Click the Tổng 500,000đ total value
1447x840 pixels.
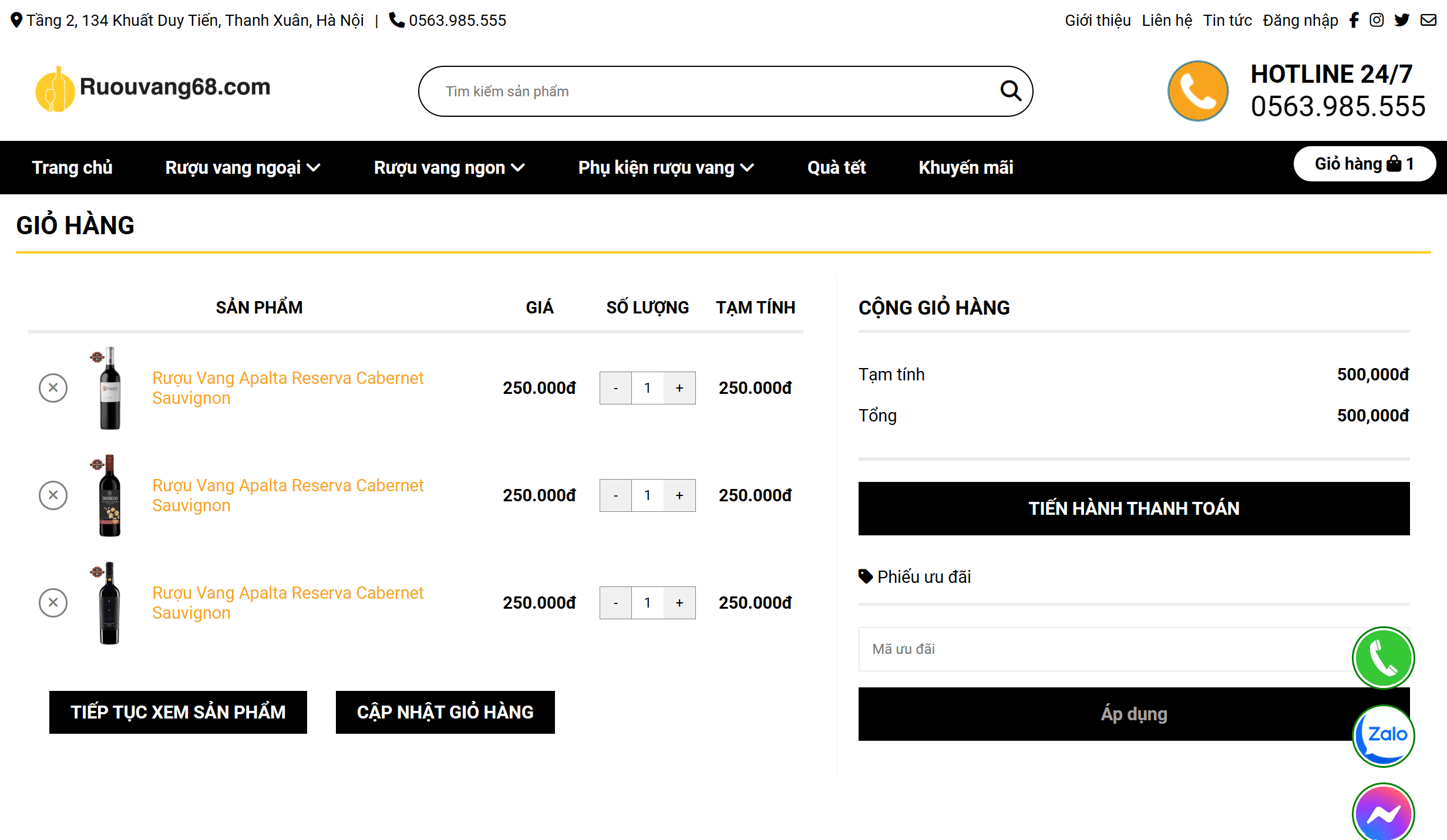[x=1373, y=416]
